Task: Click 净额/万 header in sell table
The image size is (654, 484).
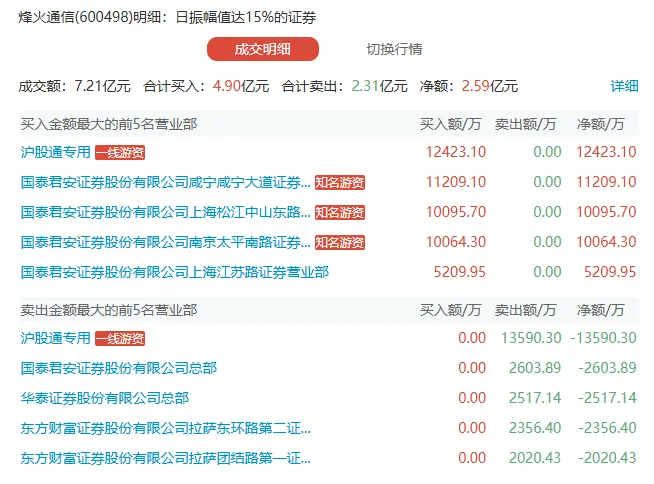Action: pos(600,310)
